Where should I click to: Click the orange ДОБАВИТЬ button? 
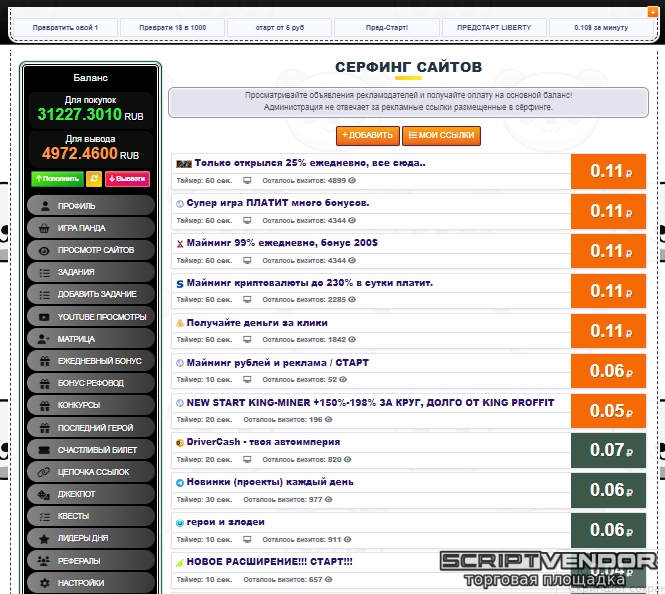pos(367,135)
